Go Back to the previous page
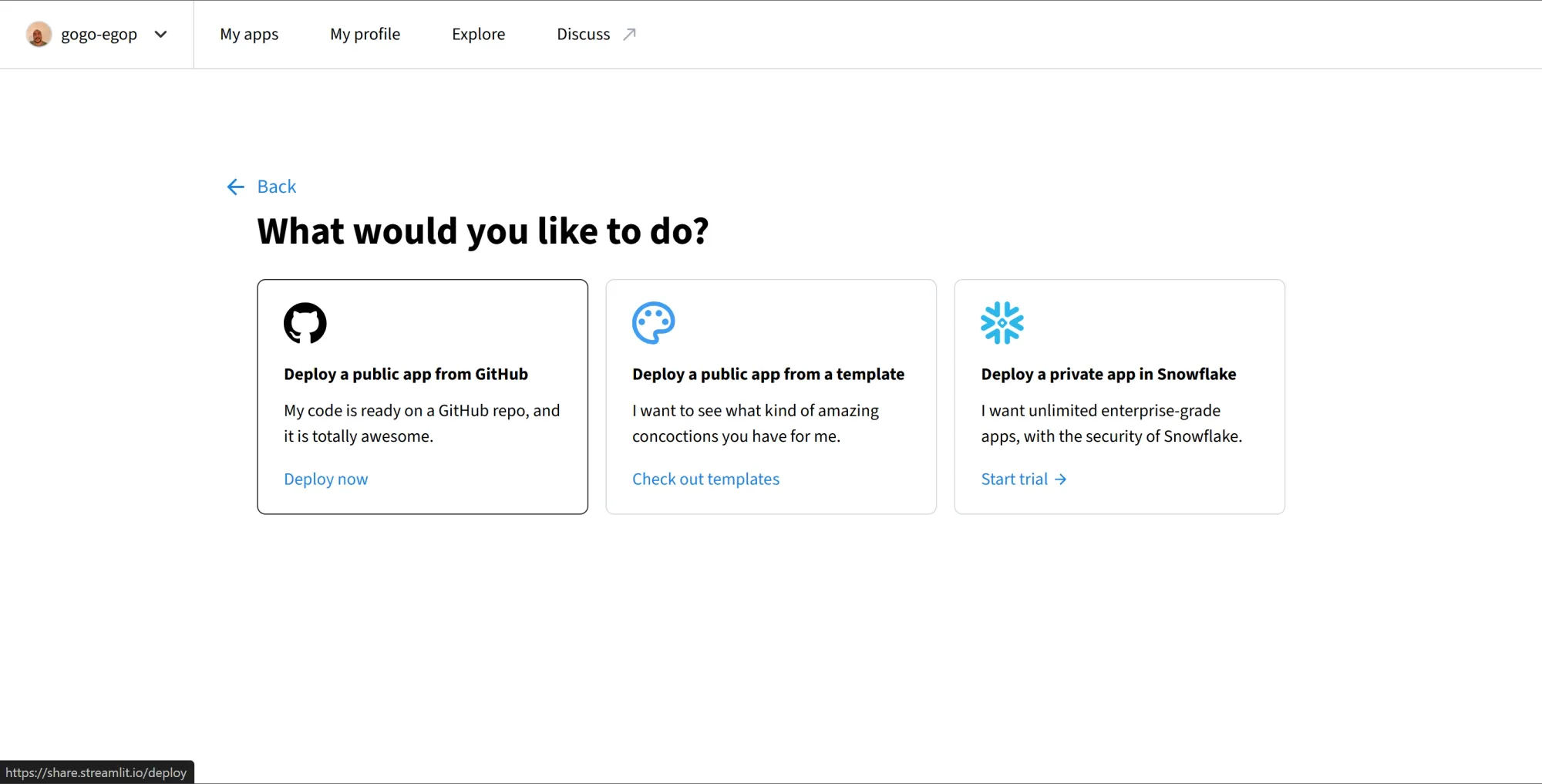1542x784 pixels. [x=276, y=187]
